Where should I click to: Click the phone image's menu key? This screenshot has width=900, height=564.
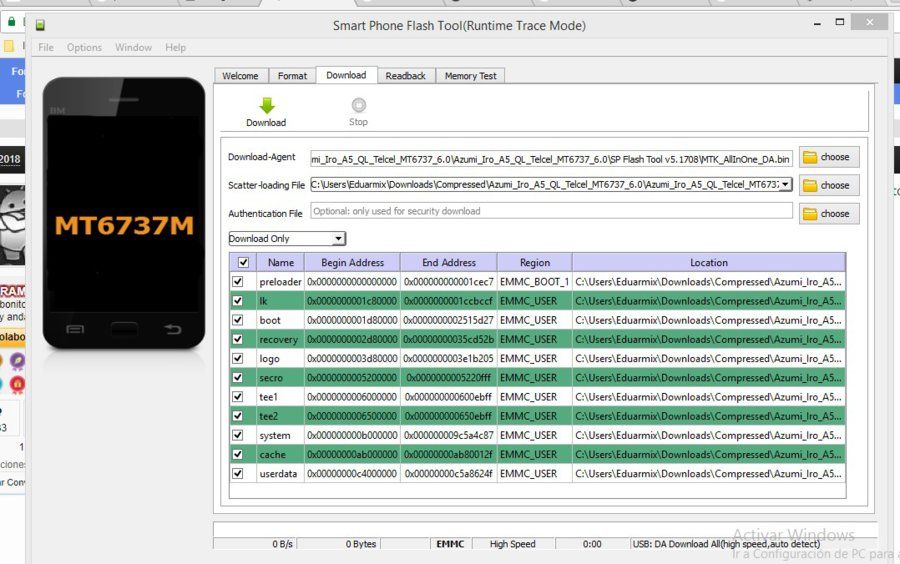pos(75,329)
